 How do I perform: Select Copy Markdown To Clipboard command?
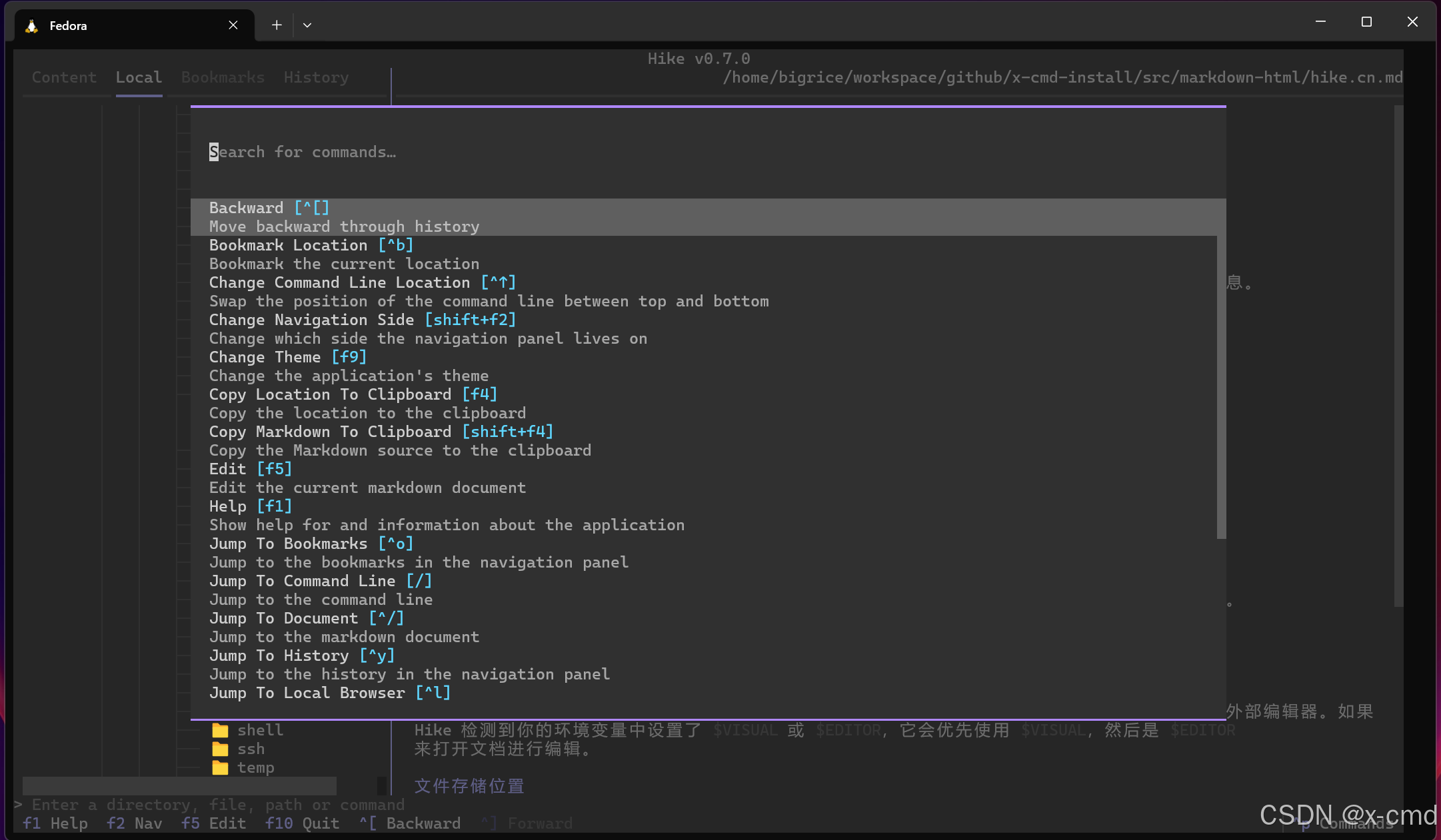[381, 432]
